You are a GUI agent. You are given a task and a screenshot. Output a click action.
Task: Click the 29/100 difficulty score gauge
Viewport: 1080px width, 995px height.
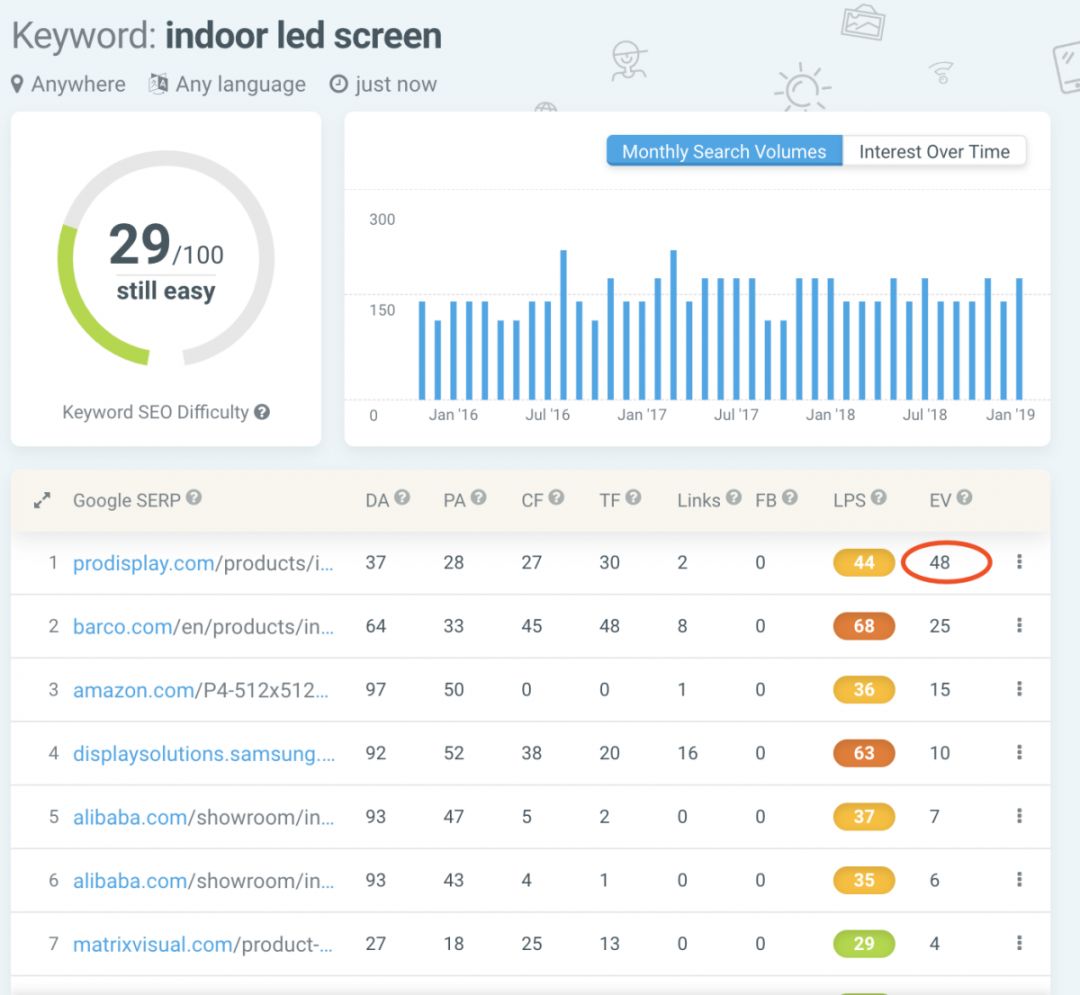click(166, 258)
